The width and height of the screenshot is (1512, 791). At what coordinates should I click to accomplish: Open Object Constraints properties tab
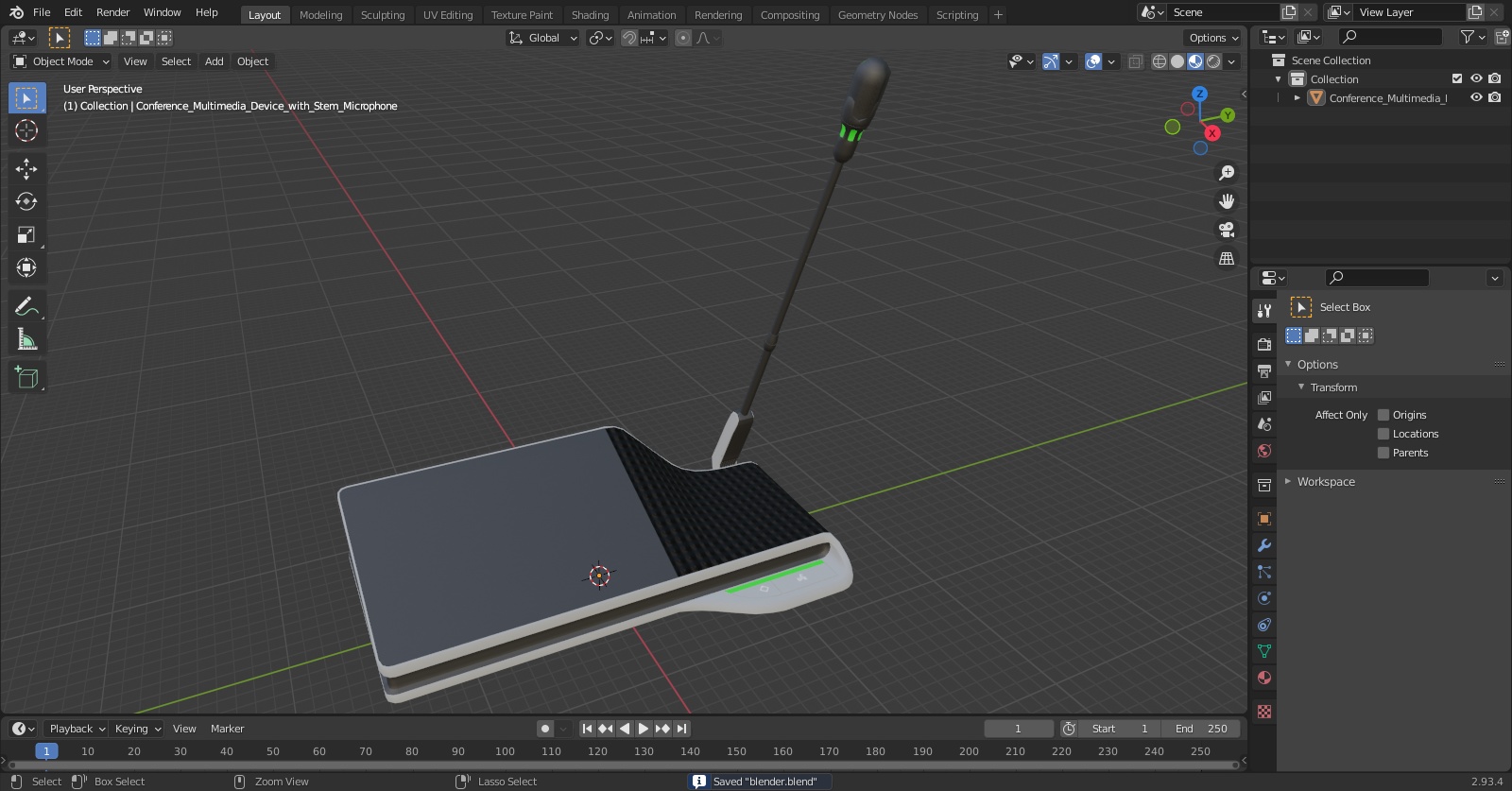1264,625
